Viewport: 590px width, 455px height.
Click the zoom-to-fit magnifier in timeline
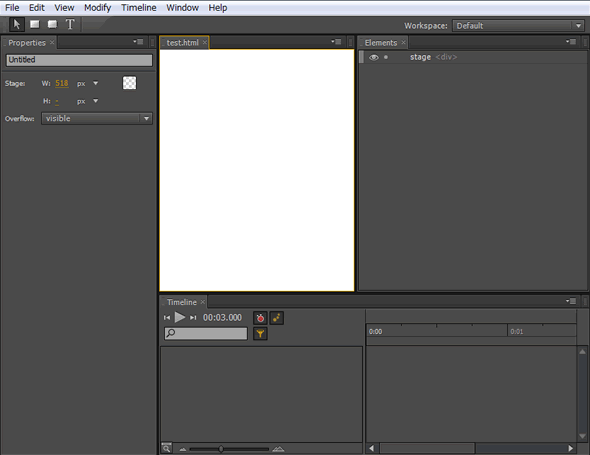coord(166,448)
